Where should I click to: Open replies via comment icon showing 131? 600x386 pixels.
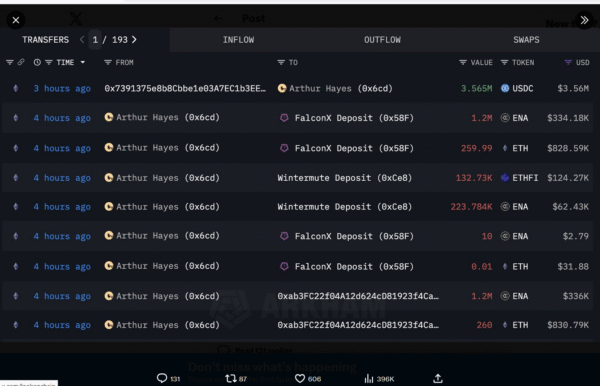pyautogui.click(x=162, y=378)
